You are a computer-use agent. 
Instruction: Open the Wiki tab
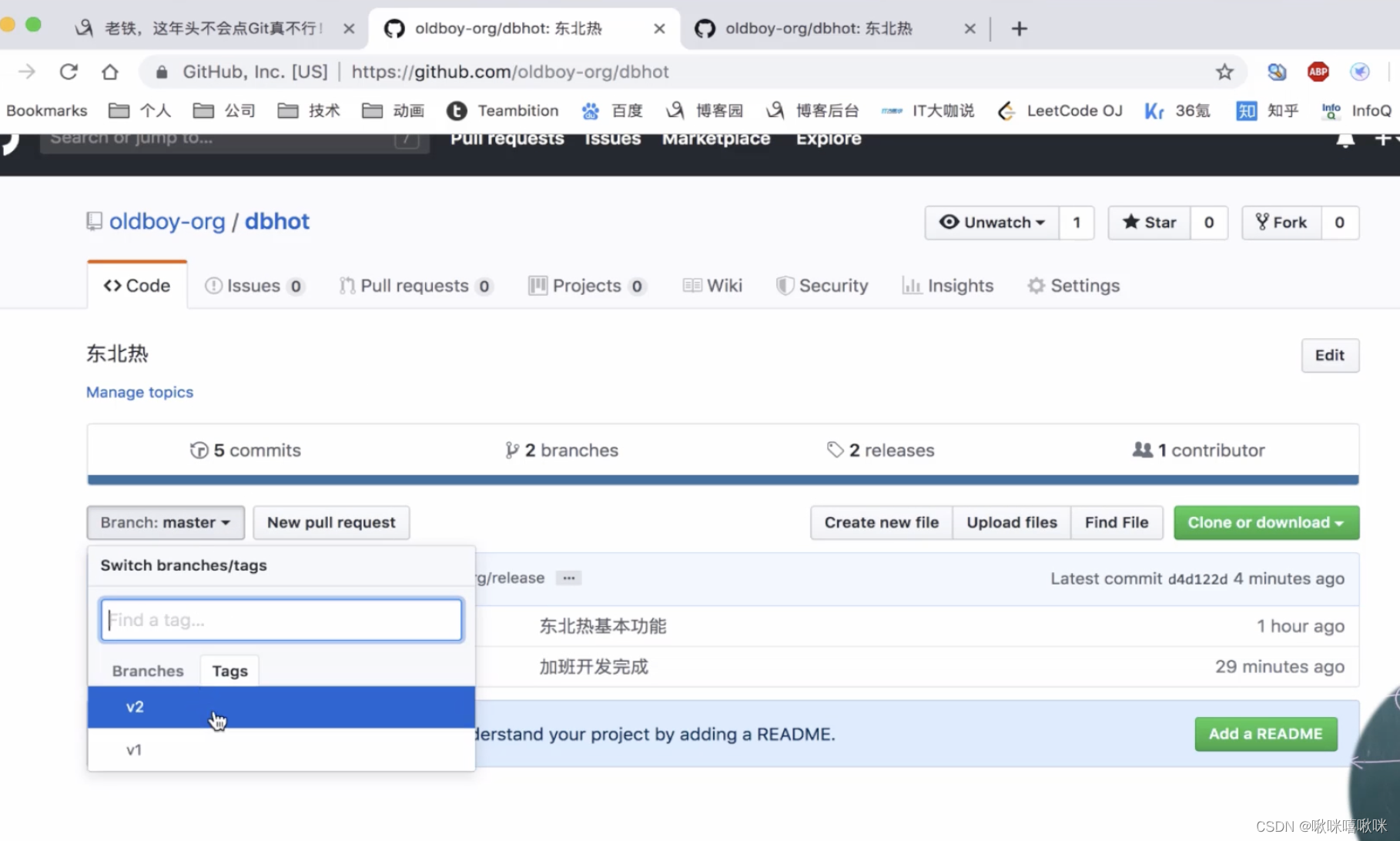pos(712,286)
